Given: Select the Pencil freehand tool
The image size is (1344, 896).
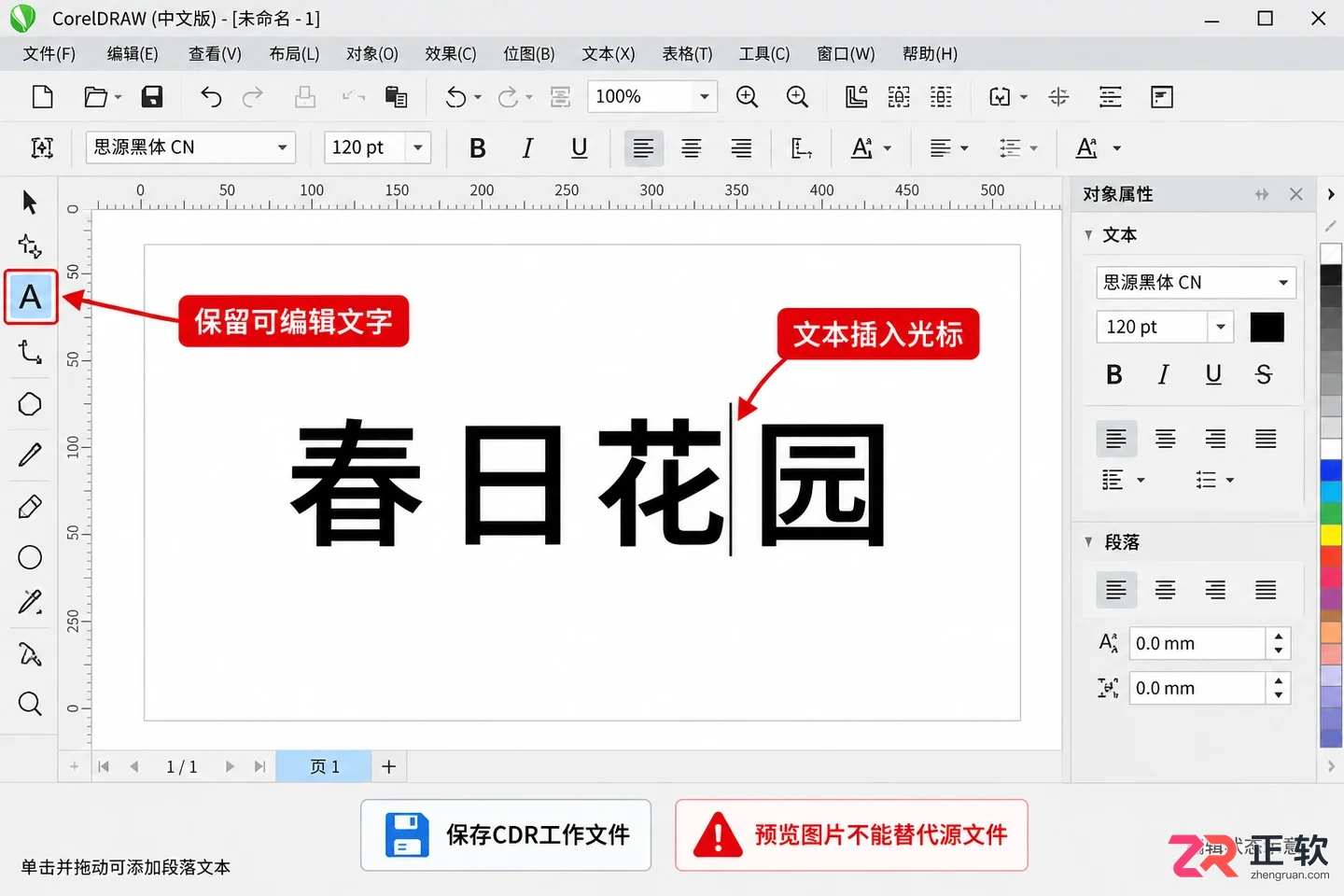Looking at the screenshot, I should coord(30,455).
